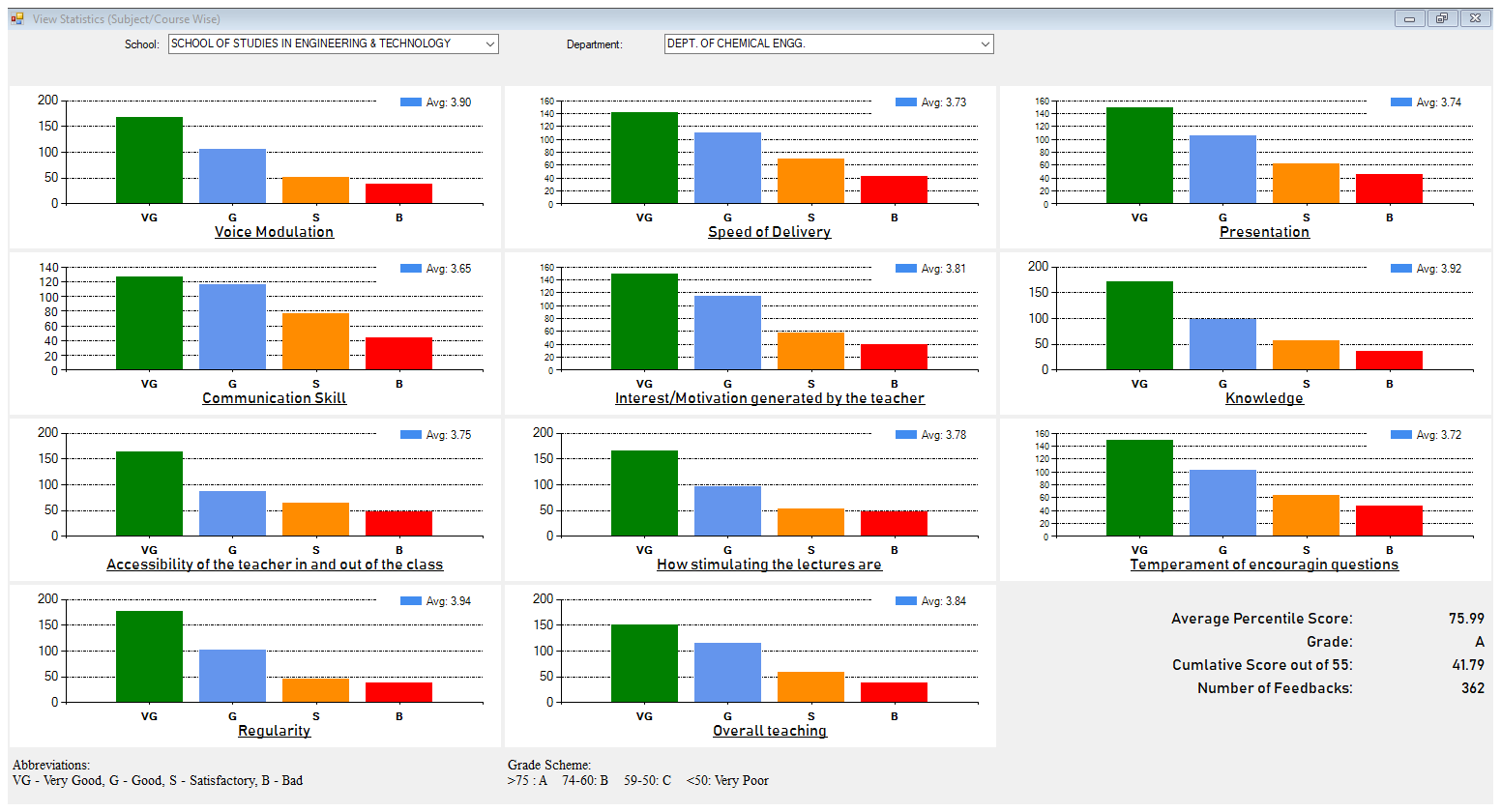Open the Voice Modulation chart title
The width and height of the screenshot is (1501, 812).
[x=274, y=232]
